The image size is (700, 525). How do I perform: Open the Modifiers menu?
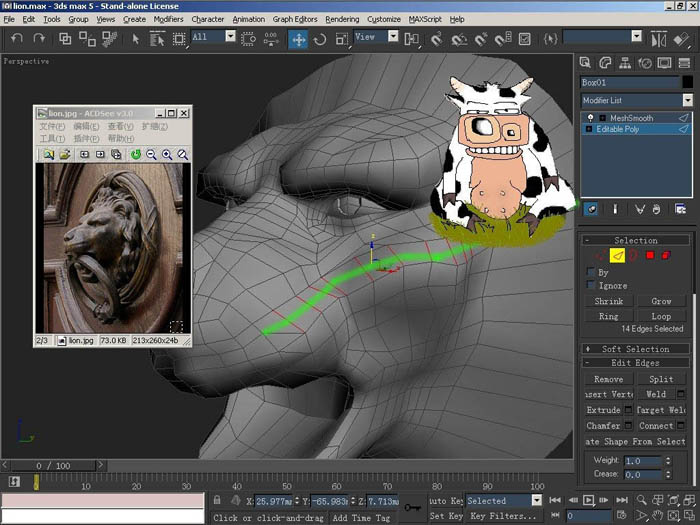pyautogui.click(x=168, y=19)
